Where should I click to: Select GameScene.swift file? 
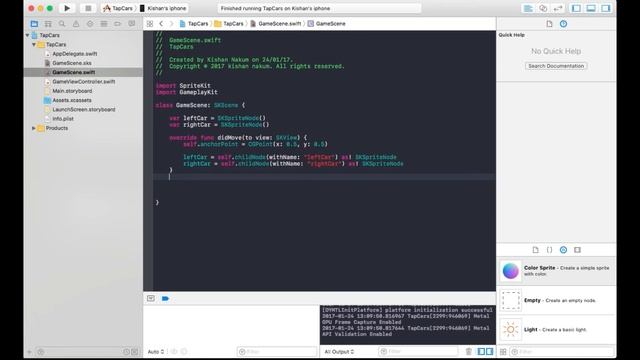pos(73,72)
